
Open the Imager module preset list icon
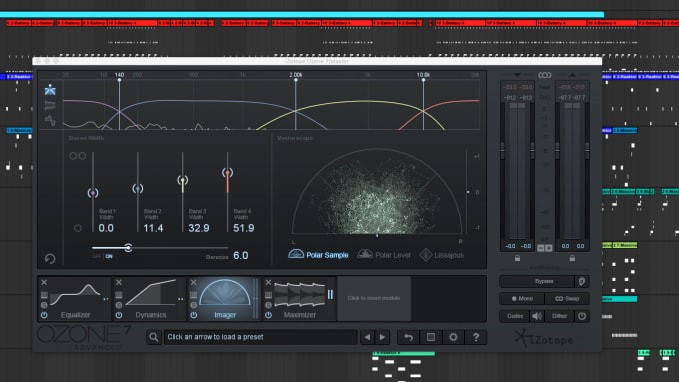coord(194,295)
